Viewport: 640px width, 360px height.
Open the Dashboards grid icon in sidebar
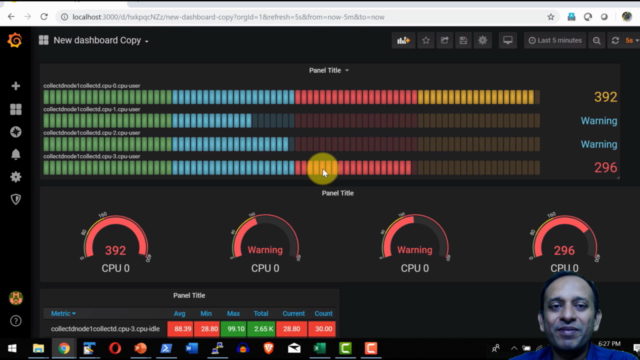point(16,109)
